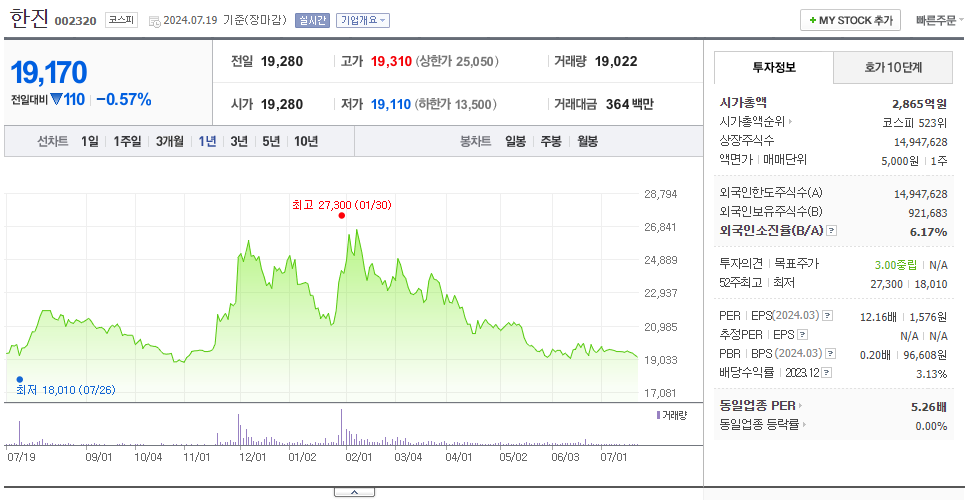This screenshot has width=968, height=500.
Task: Click the red 최고 27,300 marker dot
Action: click(x=342, y=215)
